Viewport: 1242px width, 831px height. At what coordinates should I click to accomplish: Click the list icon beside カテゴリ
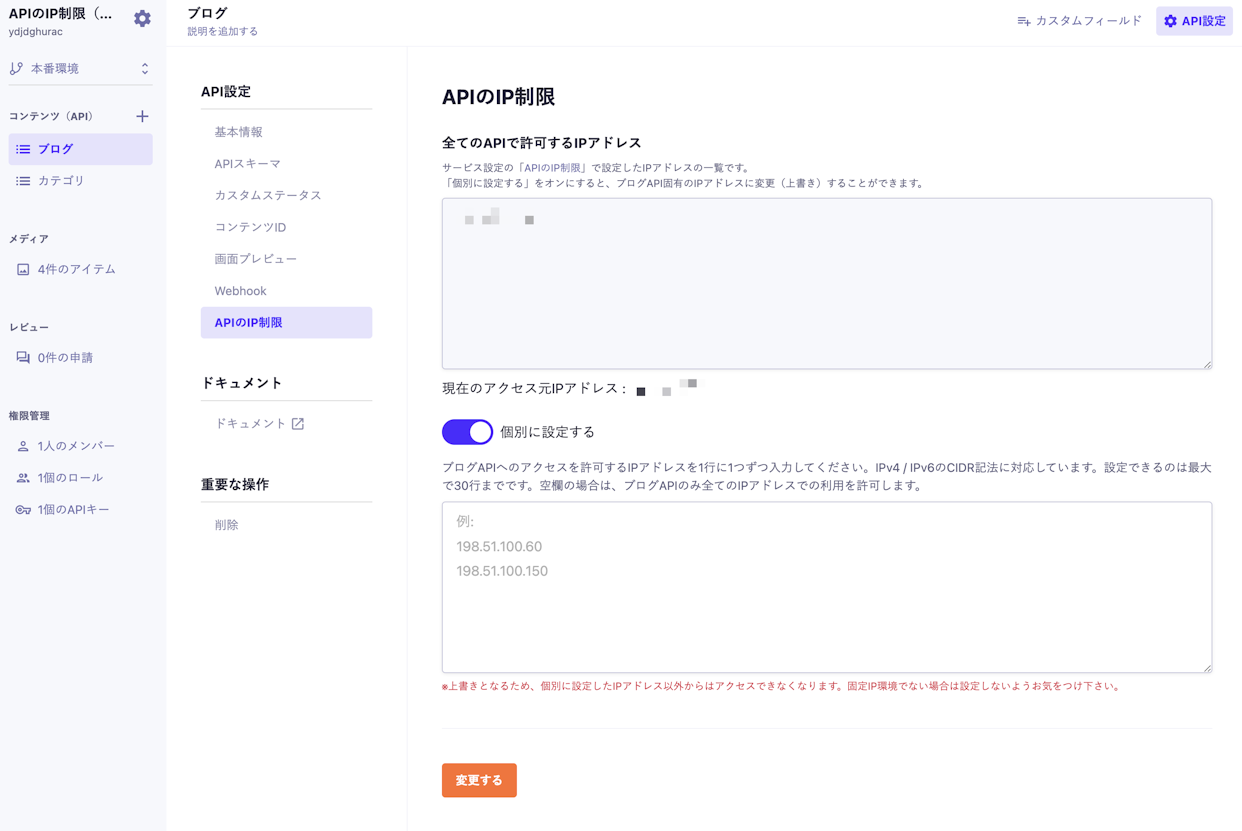[x=23, y=181]
